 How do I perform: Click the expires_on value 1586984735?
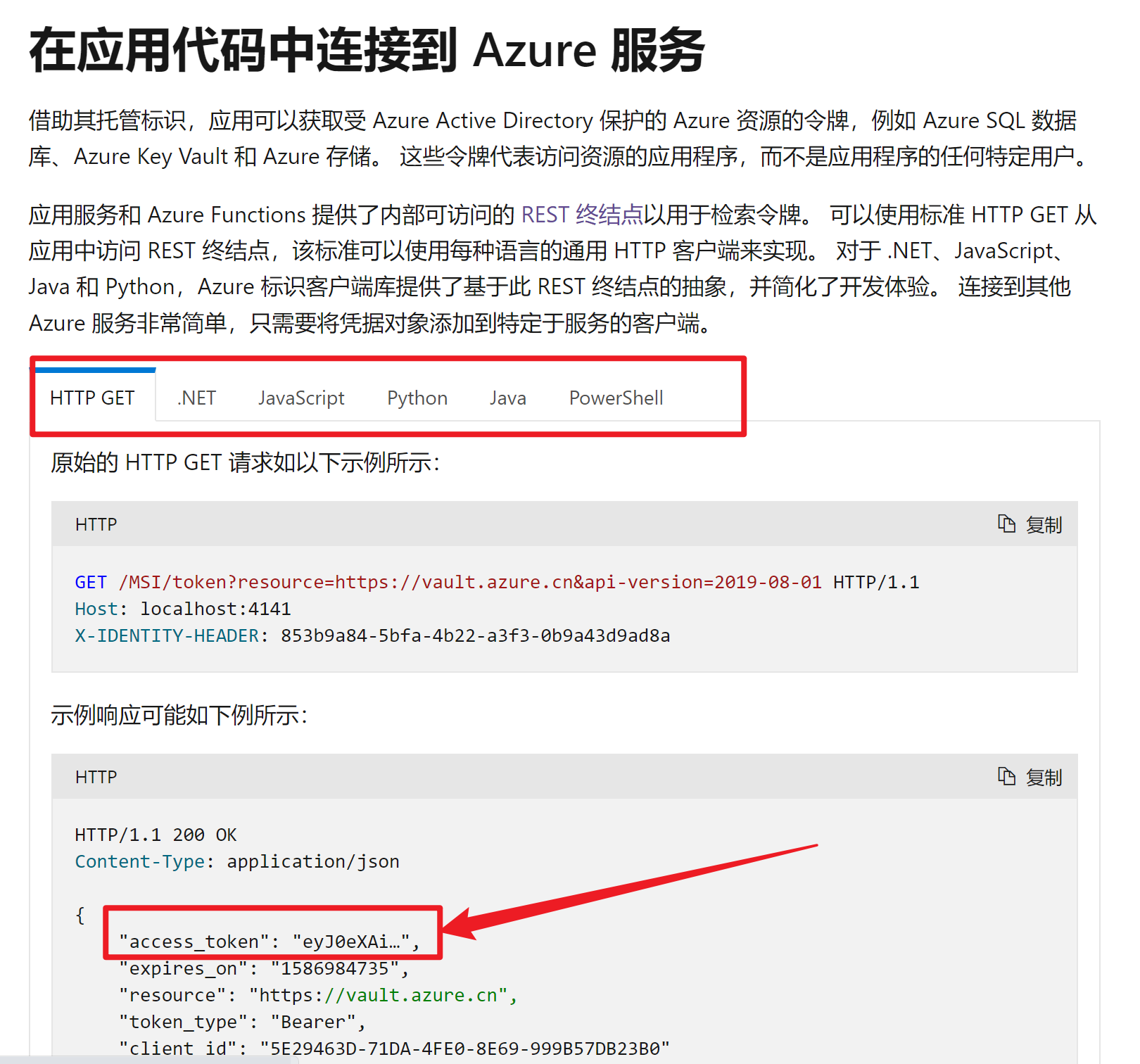pos(334,968)
